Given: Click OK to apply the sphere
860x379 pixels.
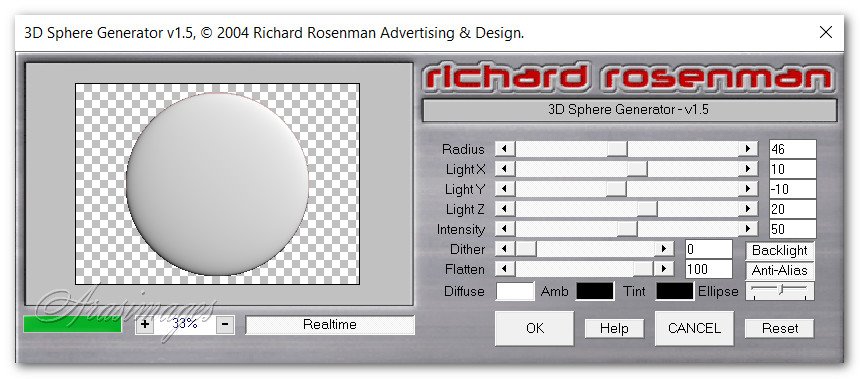Looking at the screenshot, I should pyautogui.click(x=535, y=328).
